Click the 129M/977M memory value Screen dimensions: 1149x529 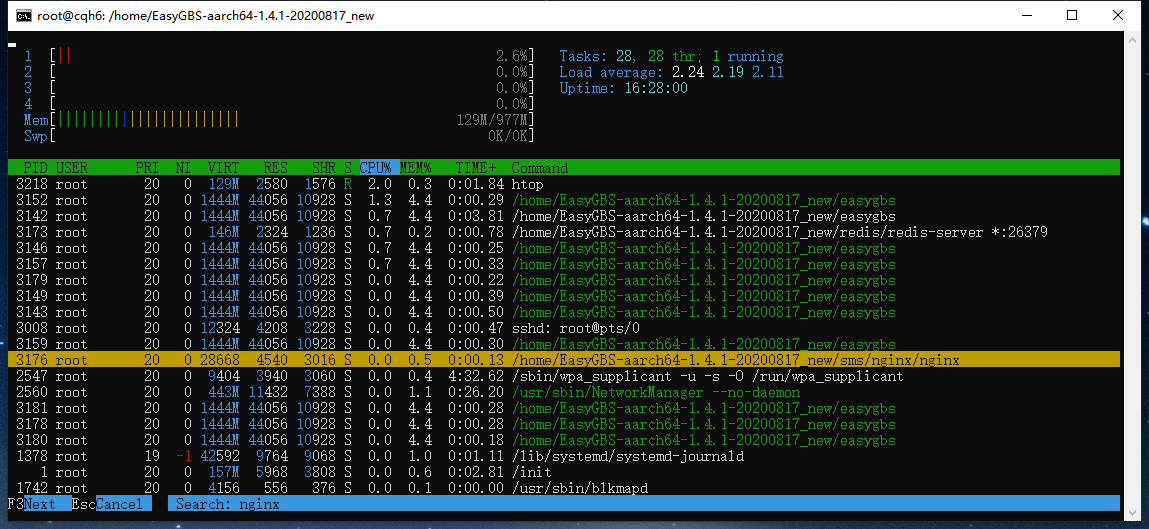click(x=492, y=120)
